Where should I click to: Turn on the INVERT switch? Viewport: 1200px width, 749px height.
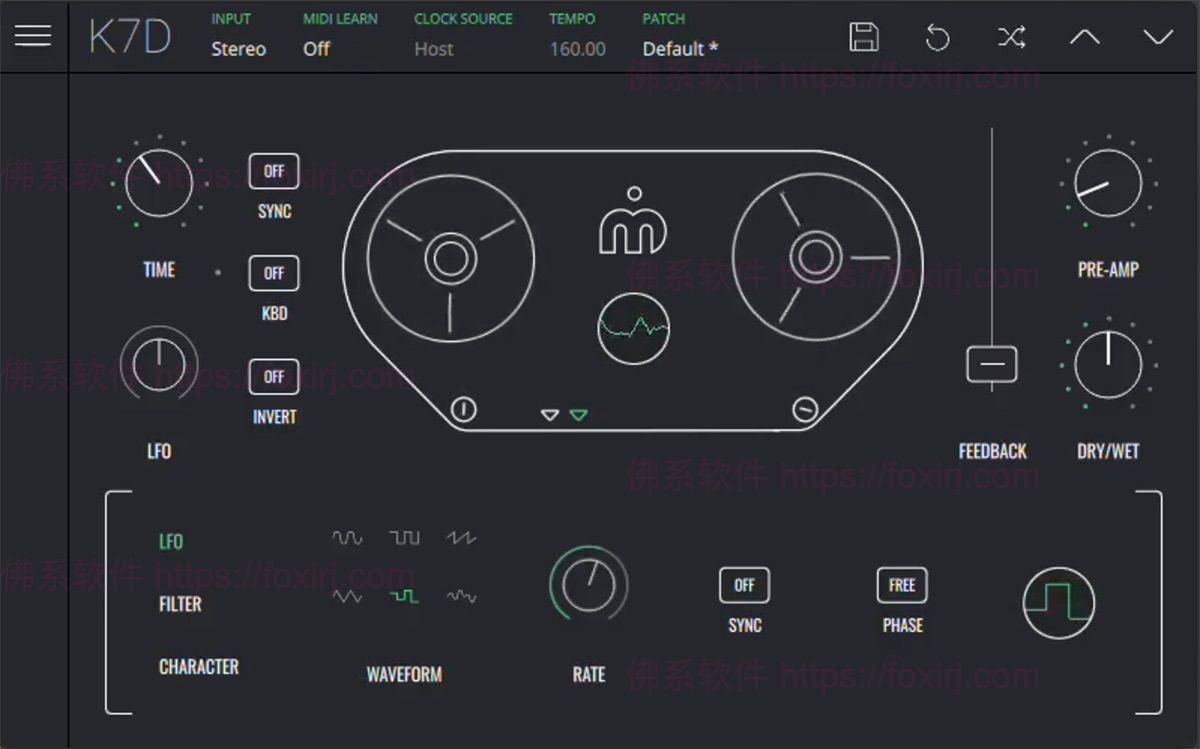coord(273,376)
